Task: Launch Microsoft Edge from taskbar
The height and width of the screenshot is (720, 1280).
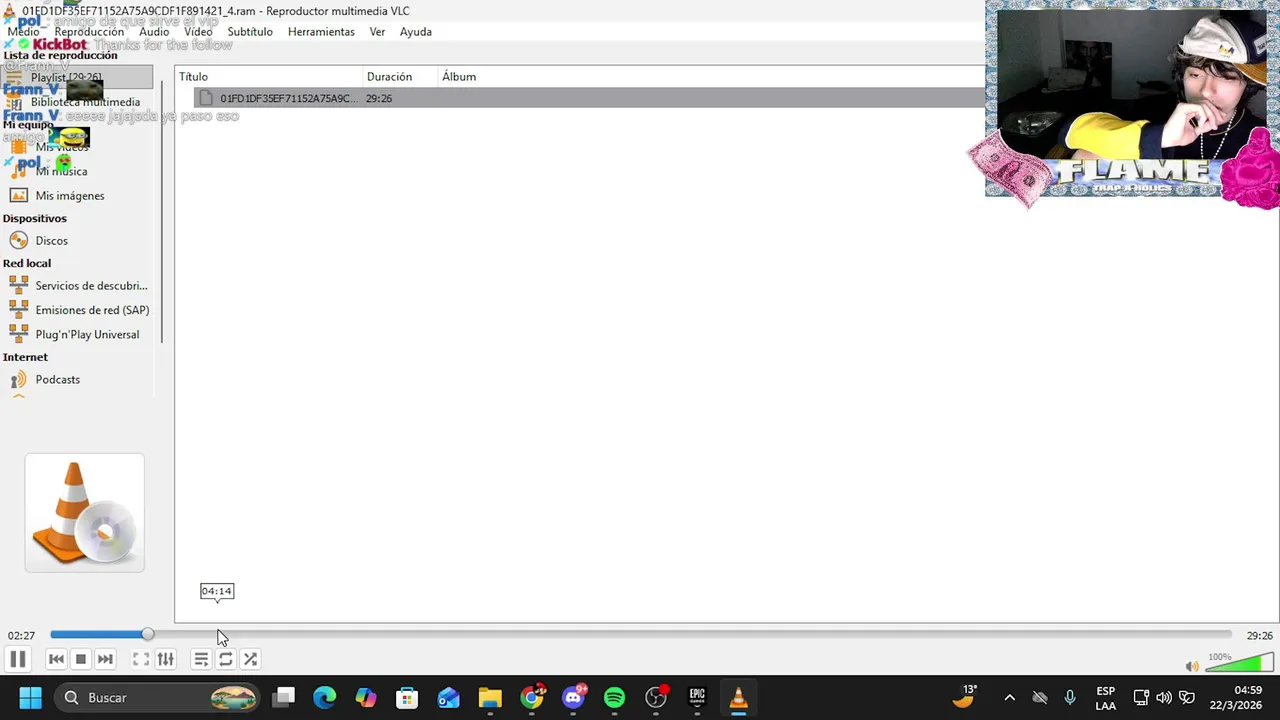Action: point(325,698)
